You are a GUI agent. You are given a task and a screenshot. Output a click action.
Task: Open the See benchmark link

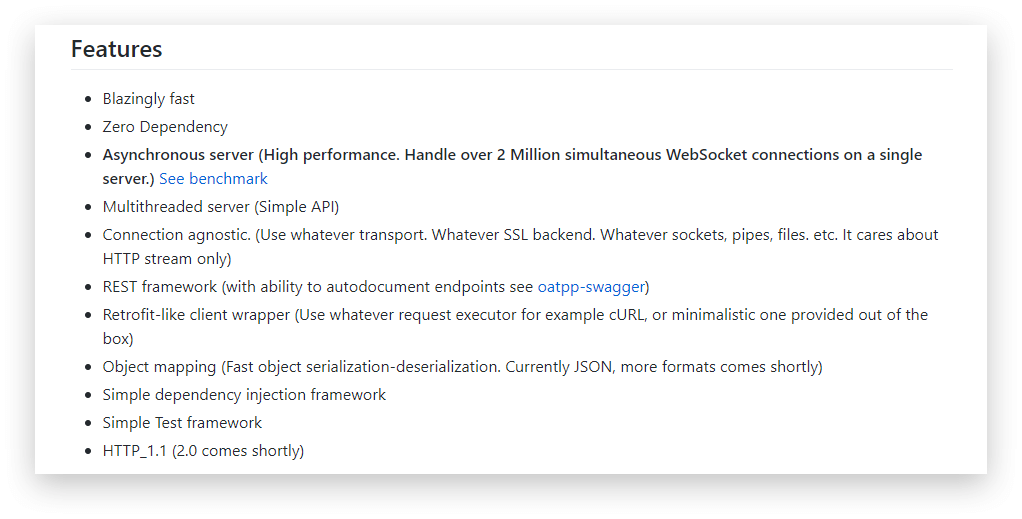(x=213, y=179)
